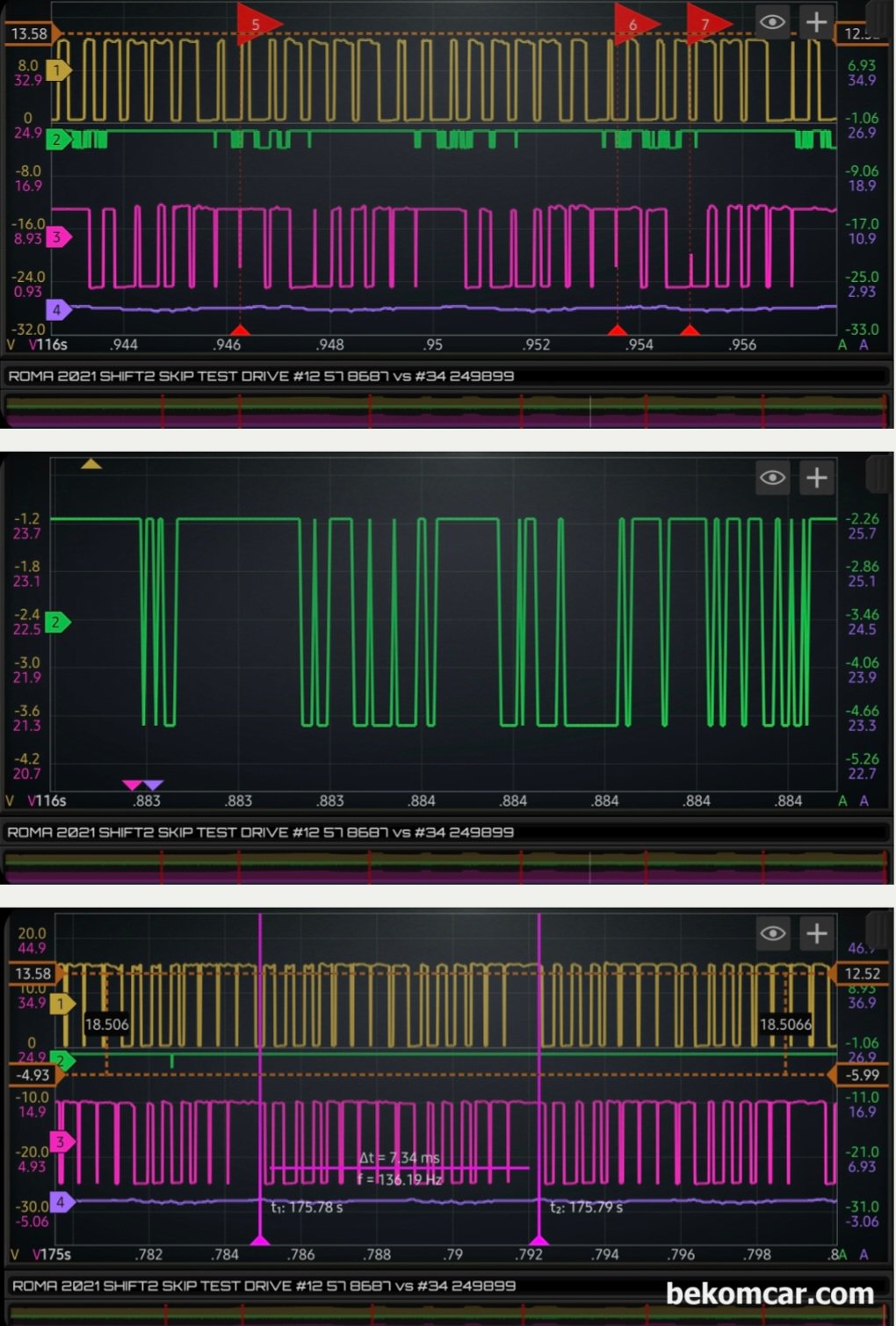
Task: Click the t2: 175.79 s cursor readout
Action: (x=587, y=1207)
